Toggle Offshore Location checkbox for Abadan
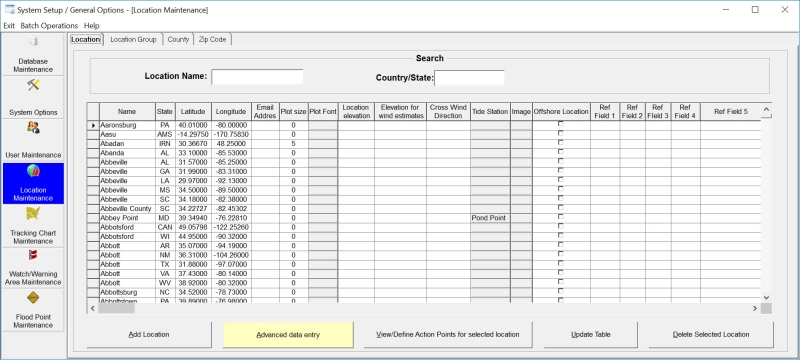The width and height of the screenshot is (800, 360). click(561, 143)
